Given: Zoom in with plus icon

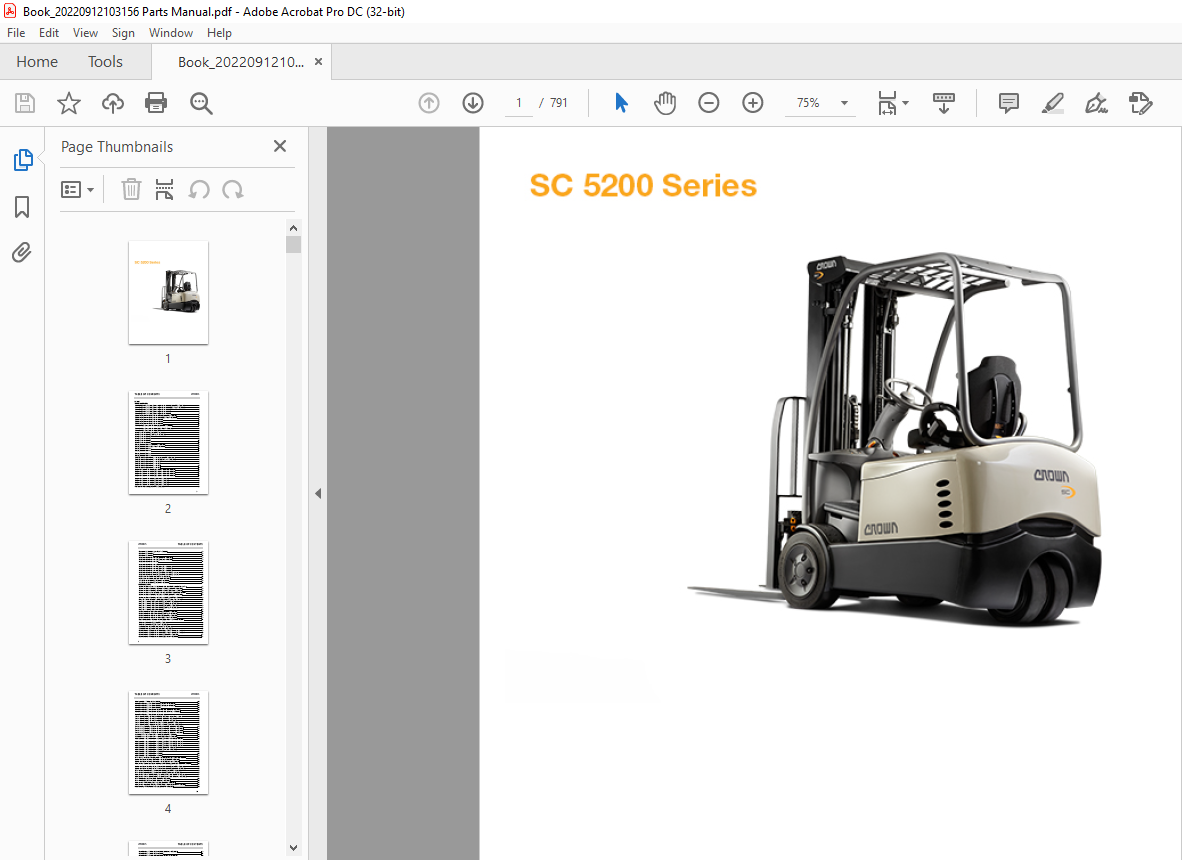Looking at the screenshot, I should [x=752, y=103].
